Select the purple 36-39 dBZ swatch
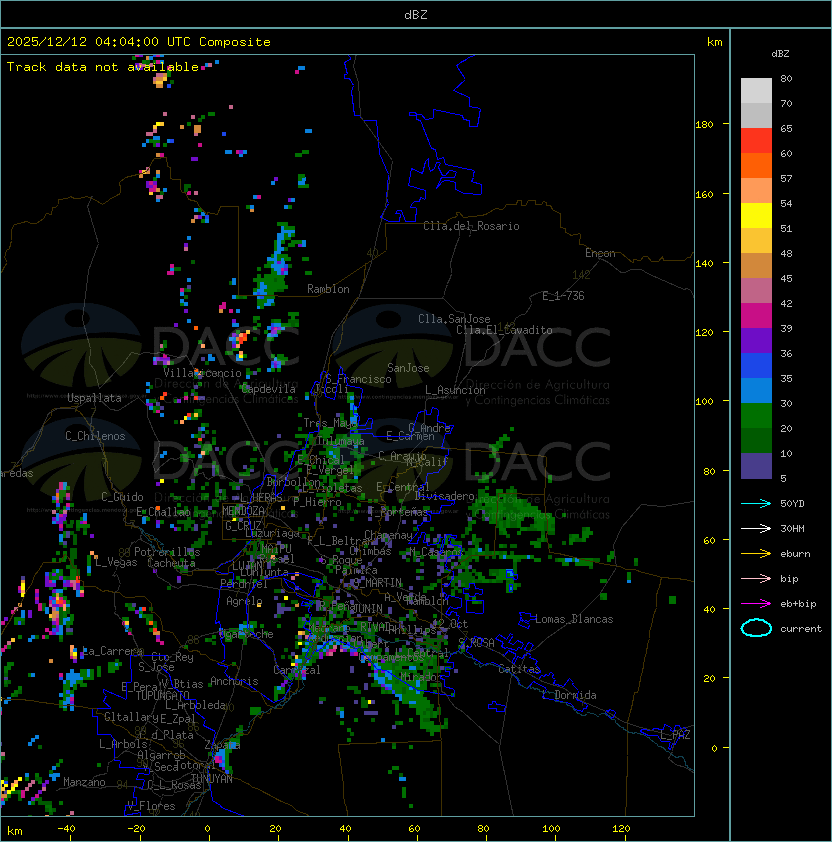This screenshot has height=842, width=832. point(756,340)
